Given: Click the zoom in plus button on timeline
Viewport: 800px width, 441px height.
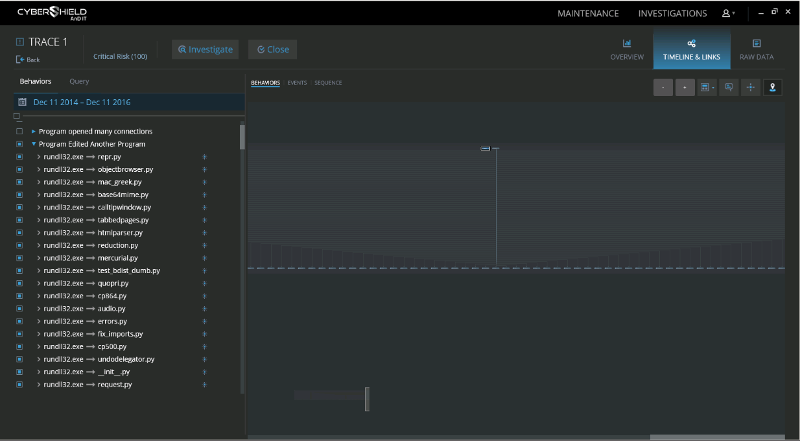Looking at the screenshot, I should click(x=685, y=88).
